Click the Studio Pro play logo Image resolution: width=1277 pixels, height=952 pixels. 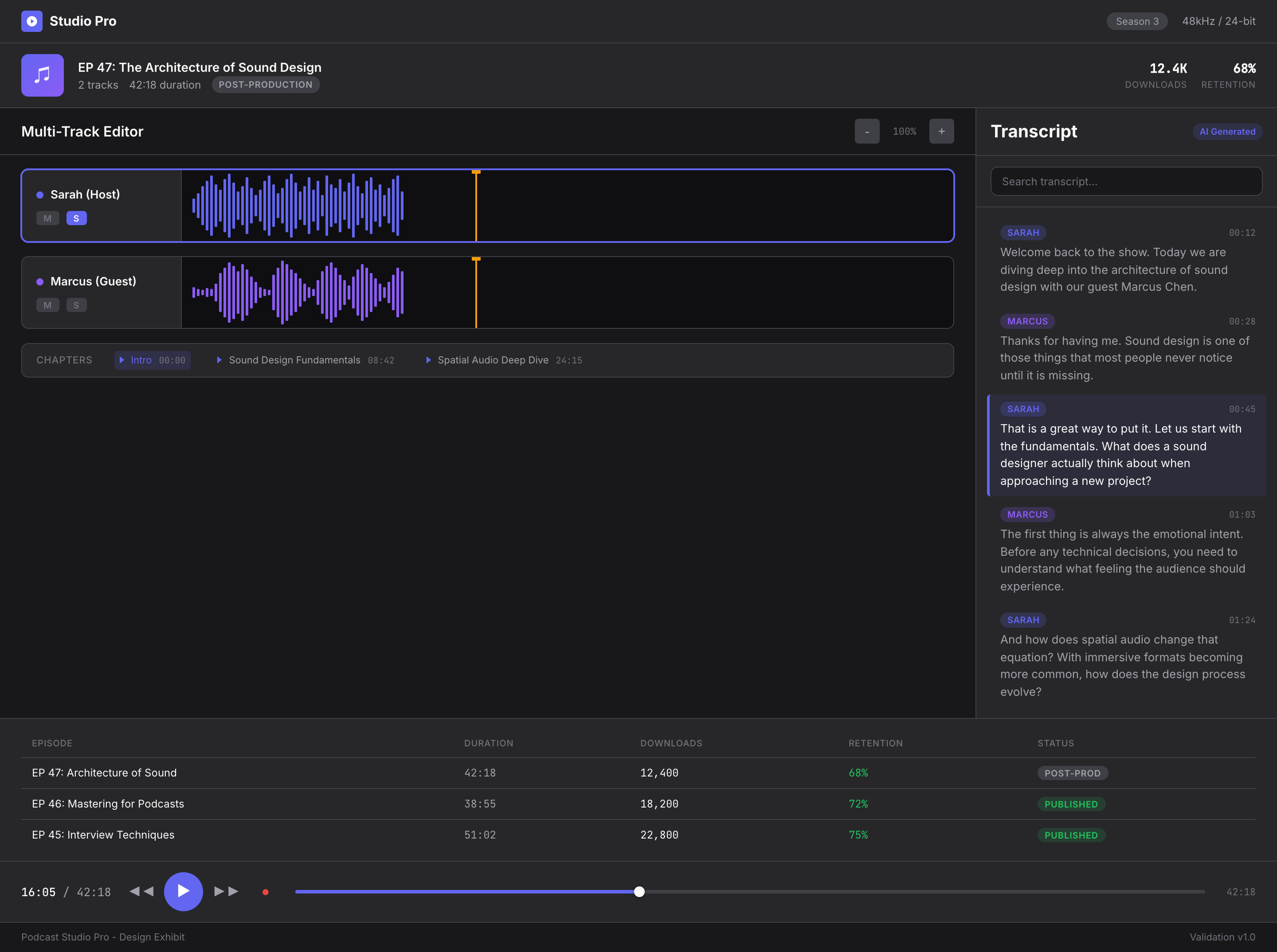32,21
